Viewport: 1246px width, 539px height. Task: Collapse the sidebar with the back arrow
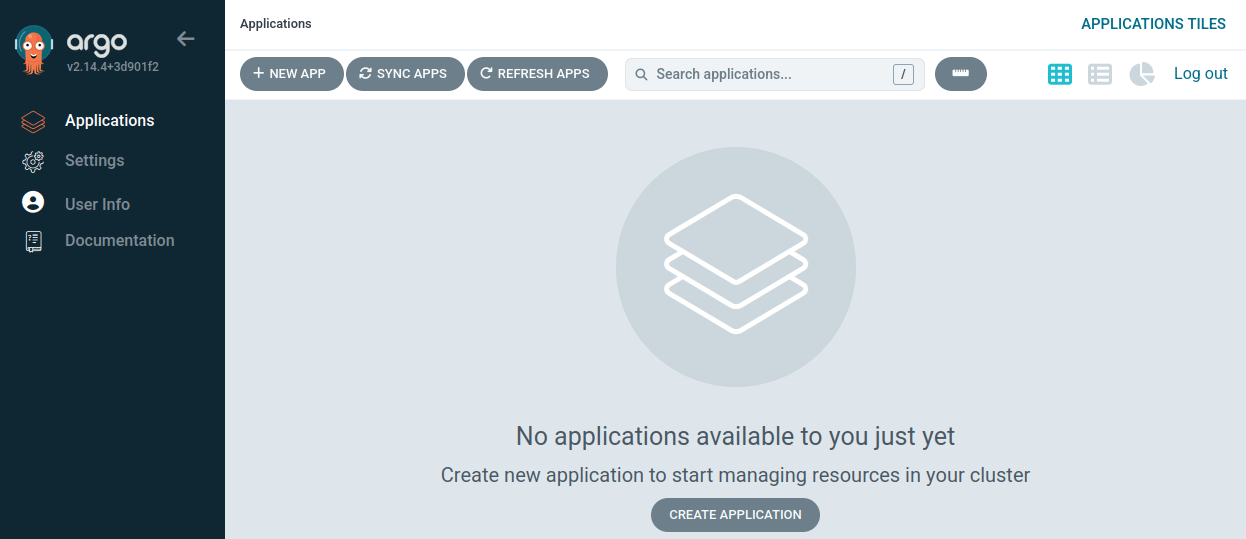[186, 39]
